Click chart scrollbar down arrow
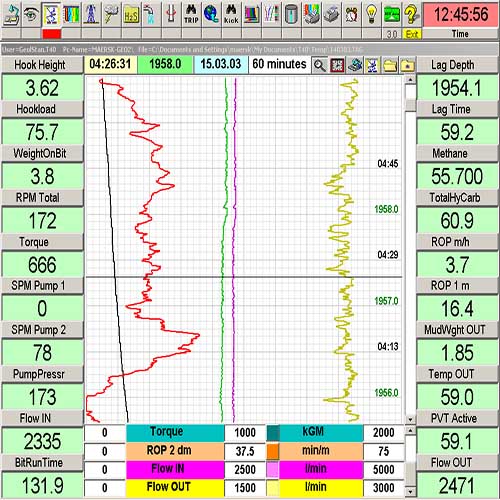The image size is (500, 500). 410,419
